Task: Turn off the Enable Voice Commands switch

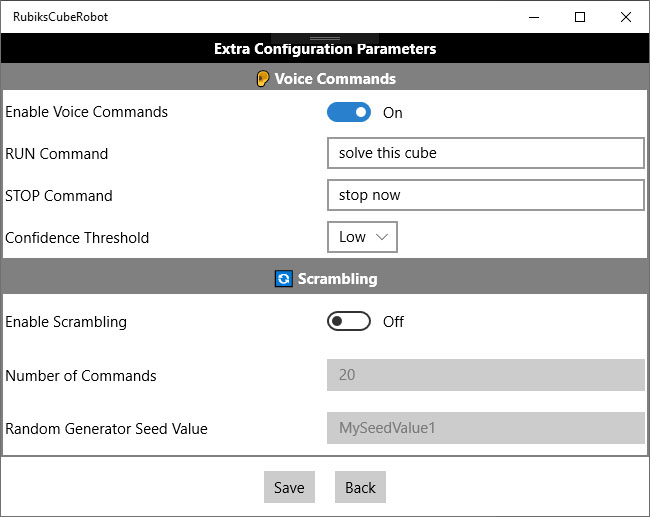Action: click(x=349, y=112)
